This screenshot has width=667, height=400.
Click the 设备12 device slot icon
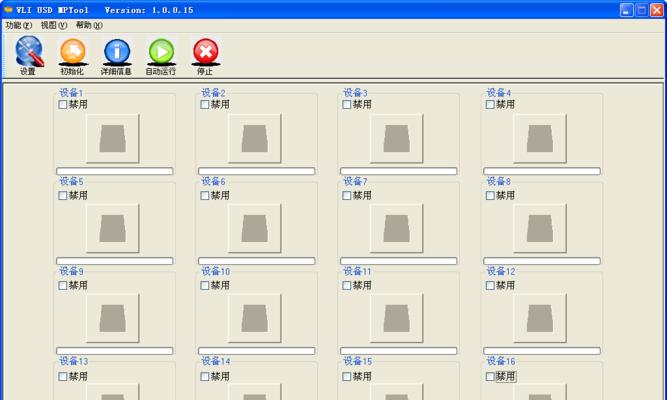click(x=540, y=318)
